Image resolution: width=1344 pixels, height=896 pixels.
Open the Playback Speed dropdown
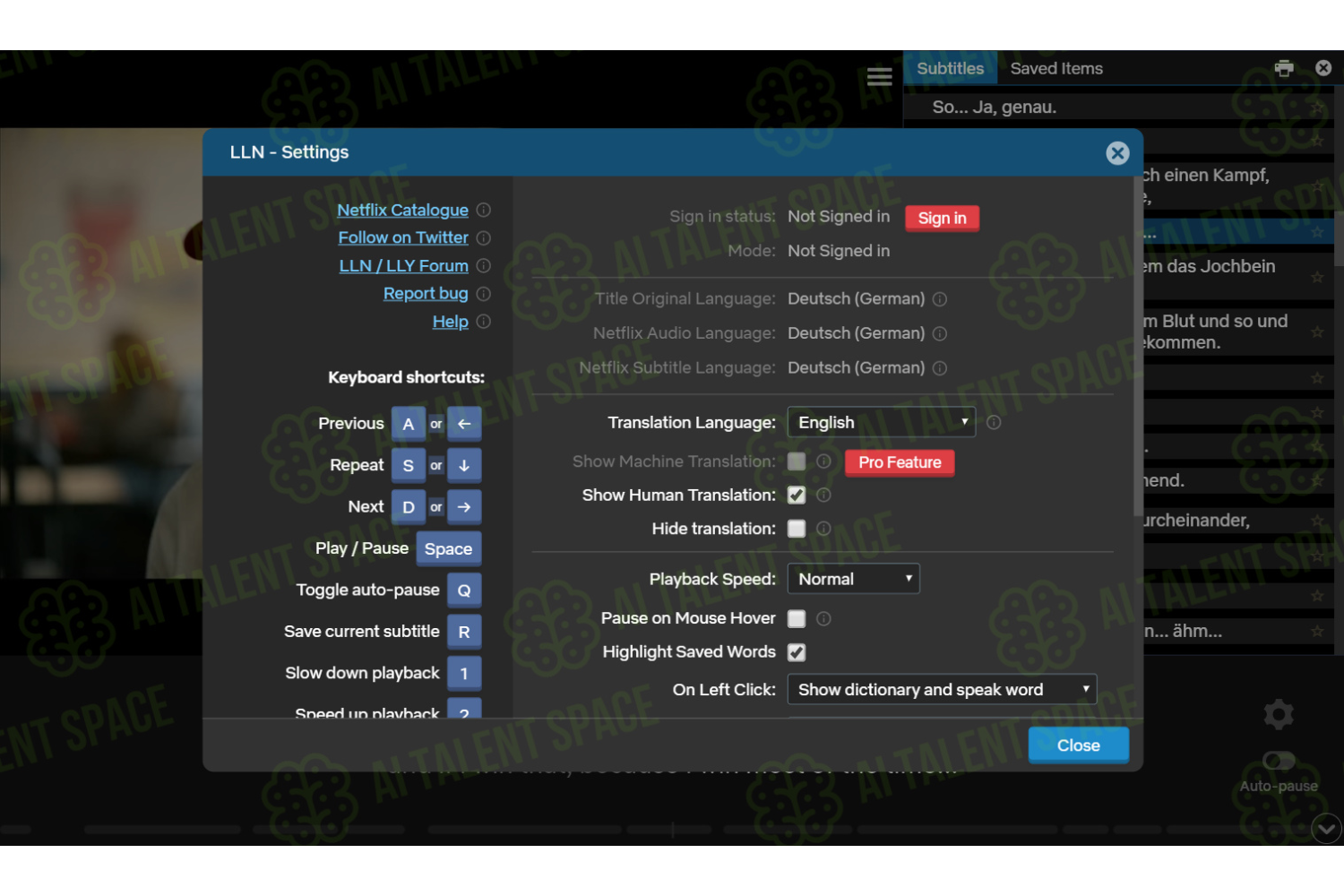[853, 579]
